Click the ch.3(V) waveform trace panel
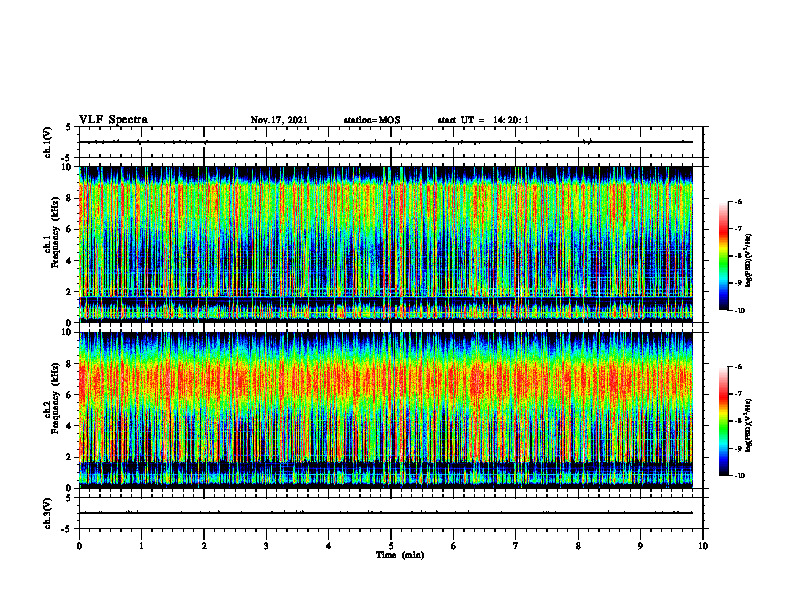Image resolution: width=792 pixels, height=612 pixels. click(391, 513)
